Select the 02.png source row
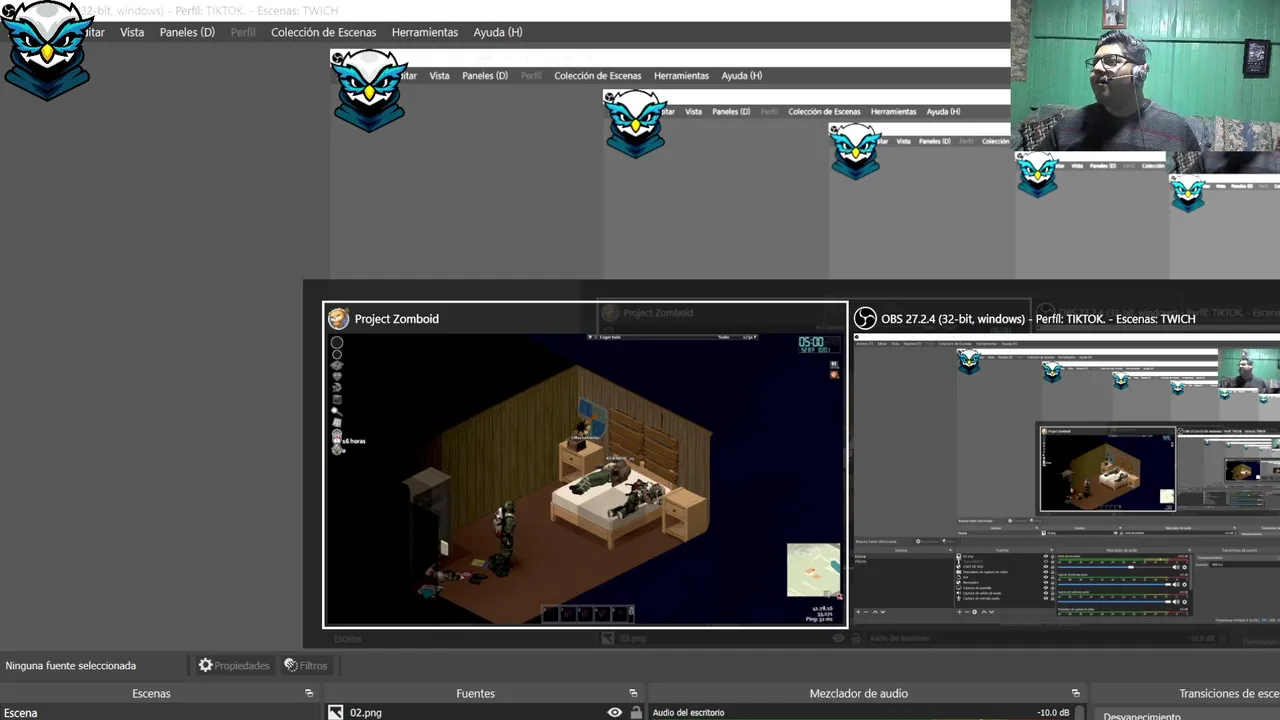 [484, 712]
